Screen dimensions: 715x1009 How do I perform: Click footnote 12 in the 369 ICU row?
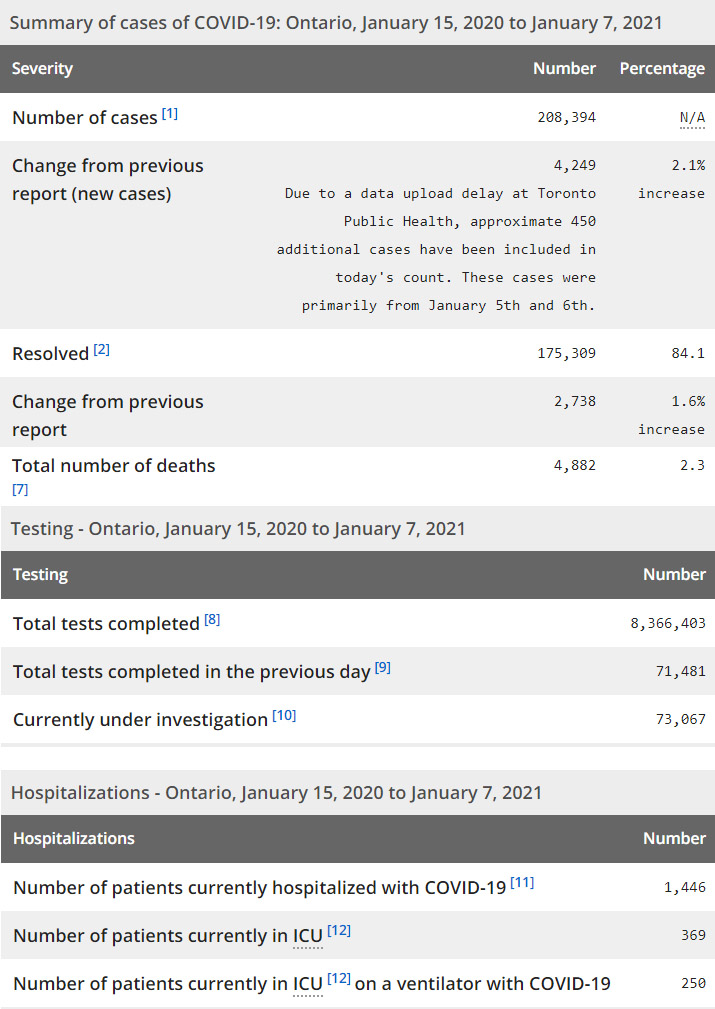point(339,931)
